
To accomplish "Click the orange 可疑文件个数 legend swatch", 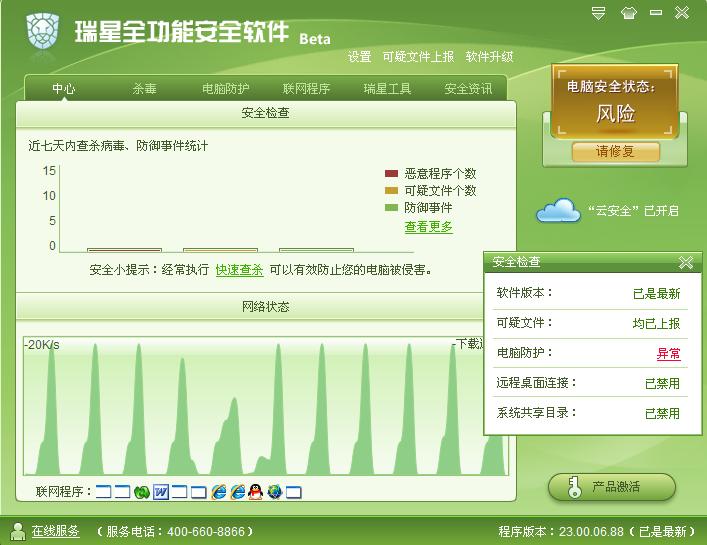I will pos(391,191).
